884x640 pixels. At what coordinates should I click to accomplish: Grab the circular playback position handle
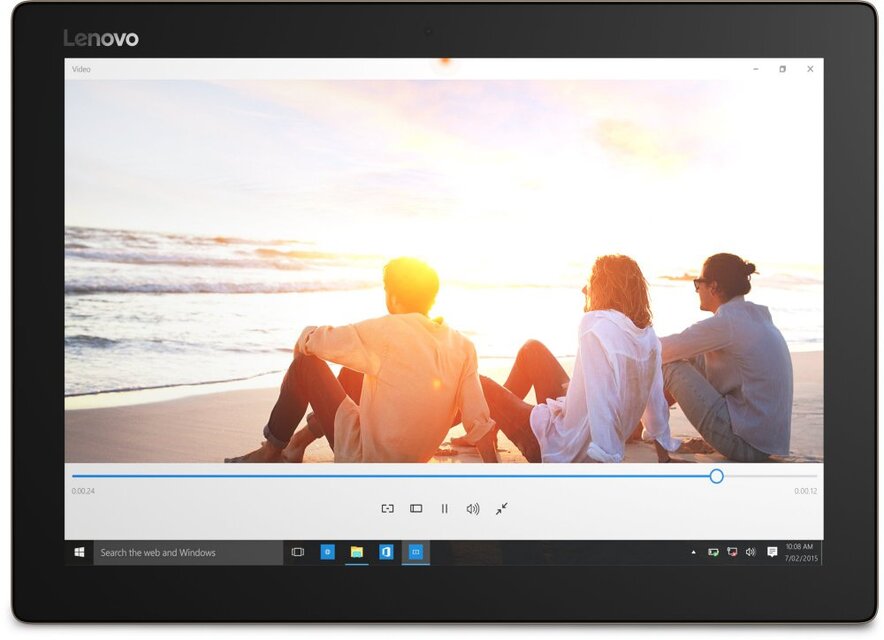[x=716, y=477]
